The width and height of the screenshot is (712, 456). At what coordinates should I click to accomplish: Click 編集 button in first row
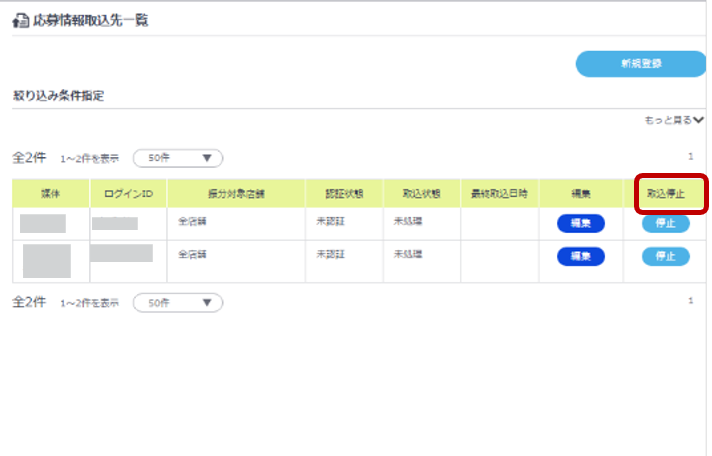point(580,224)
